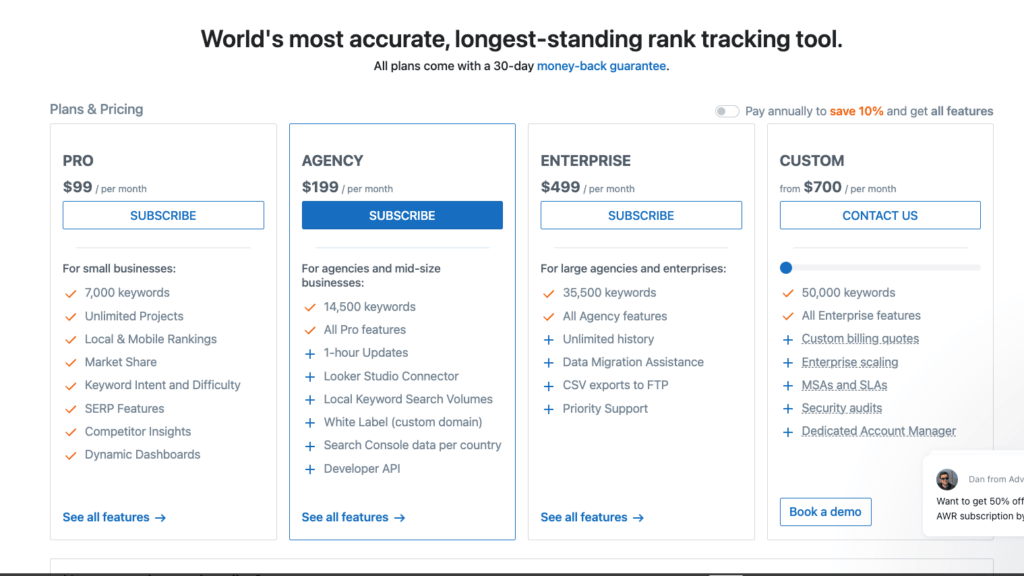Subscribe to the ENTERPRISE plan
Image resolution: width=1024 pixels, height=576 pixels.
(x=641, y=215)
